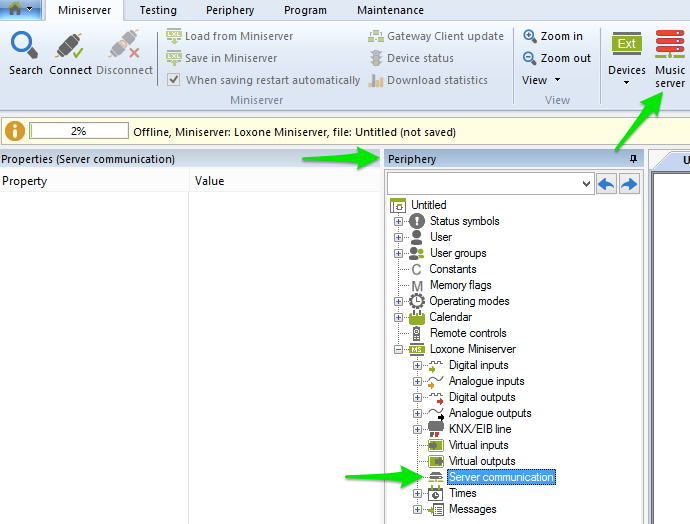Click the Music server icon
The image size is (690, 524).
pyautogui.click(x=670, y=46)
